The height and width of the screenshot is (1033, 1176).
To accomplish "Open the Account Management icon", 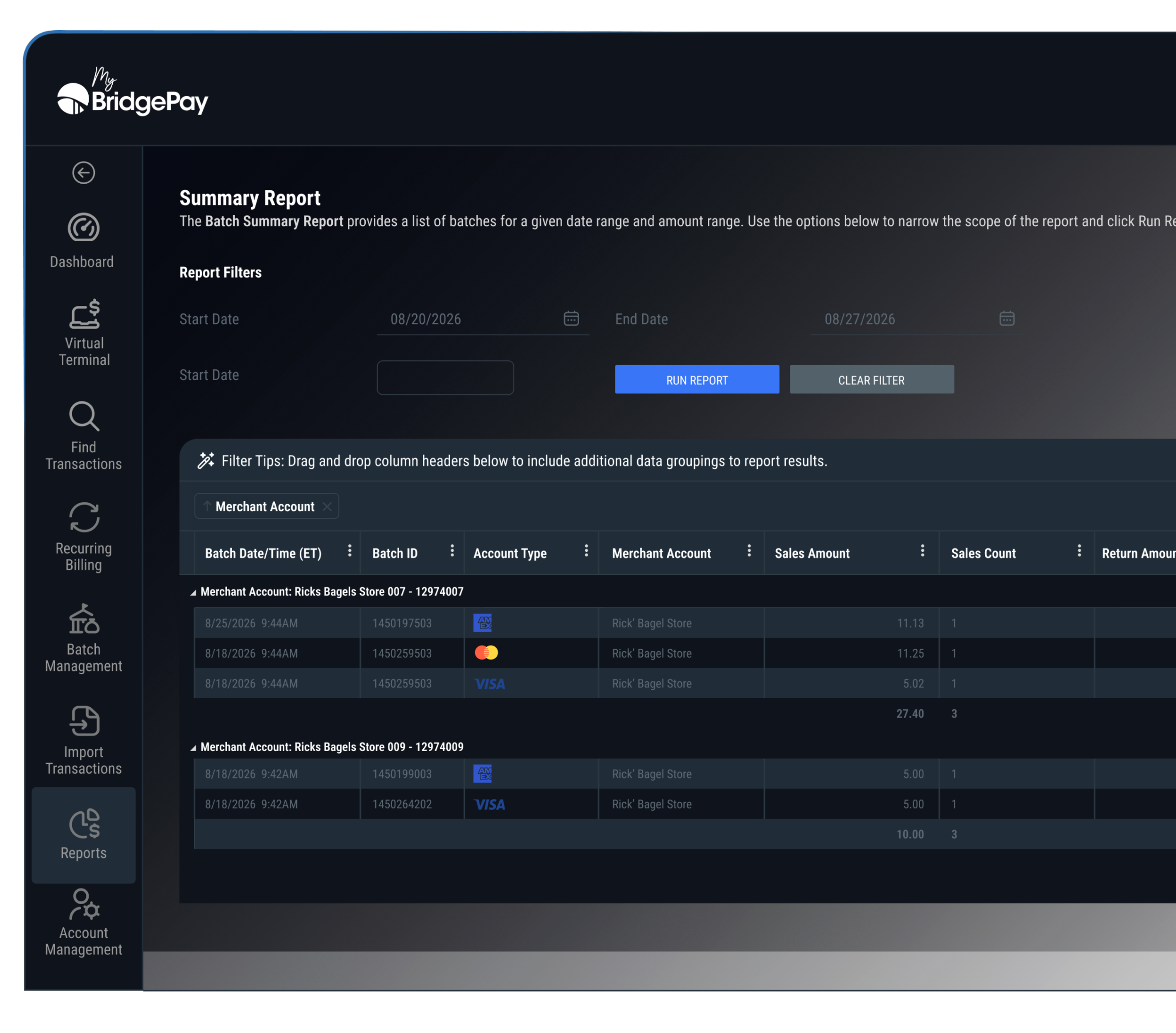I will click(84, 905).
